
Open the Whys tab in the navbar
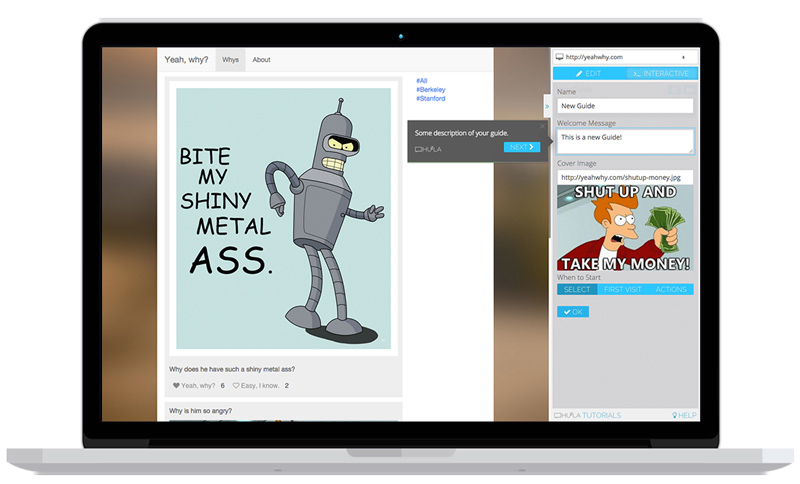point(230,60)
